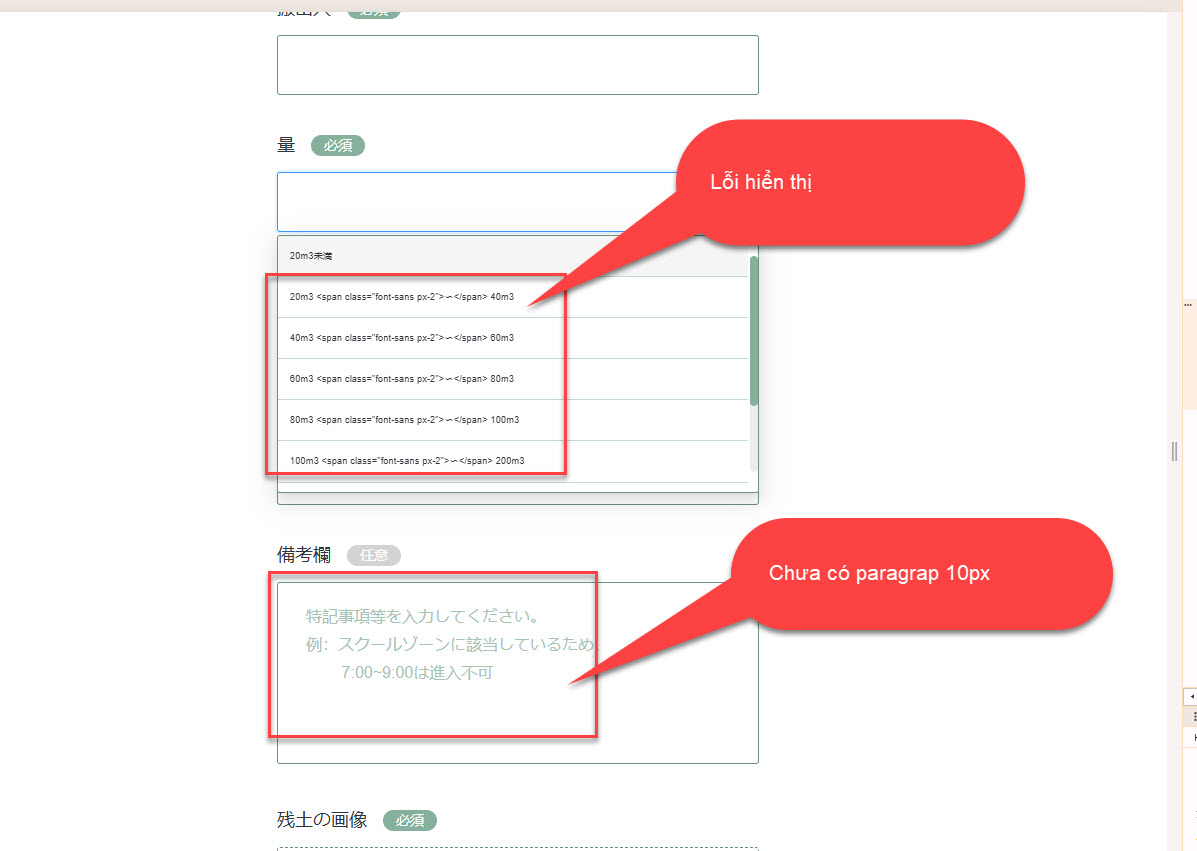Click the grip dots icon at right edge
1197x851 pixels.
click(1191, 716)
